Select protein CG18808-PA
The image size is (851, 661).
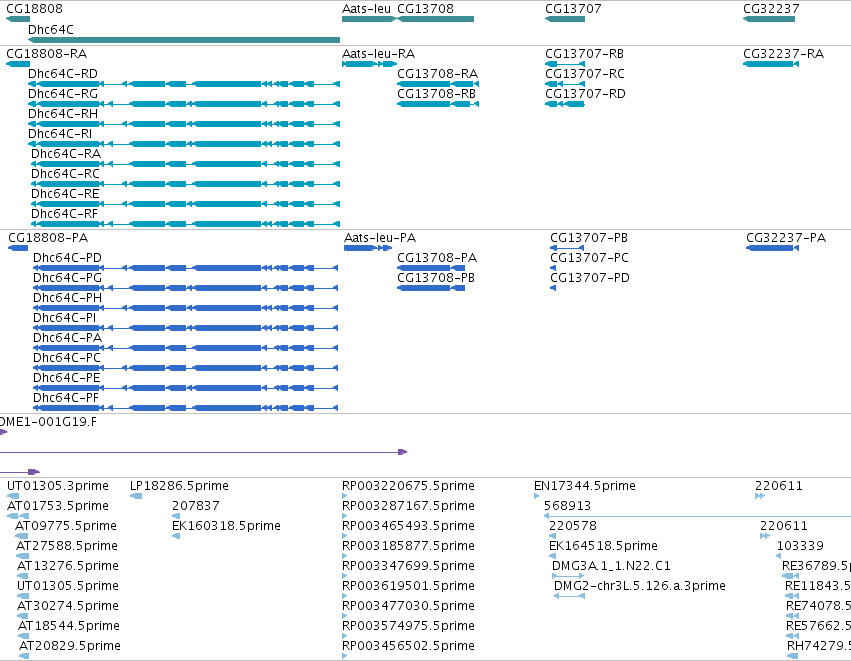click(x=18, y=248)
